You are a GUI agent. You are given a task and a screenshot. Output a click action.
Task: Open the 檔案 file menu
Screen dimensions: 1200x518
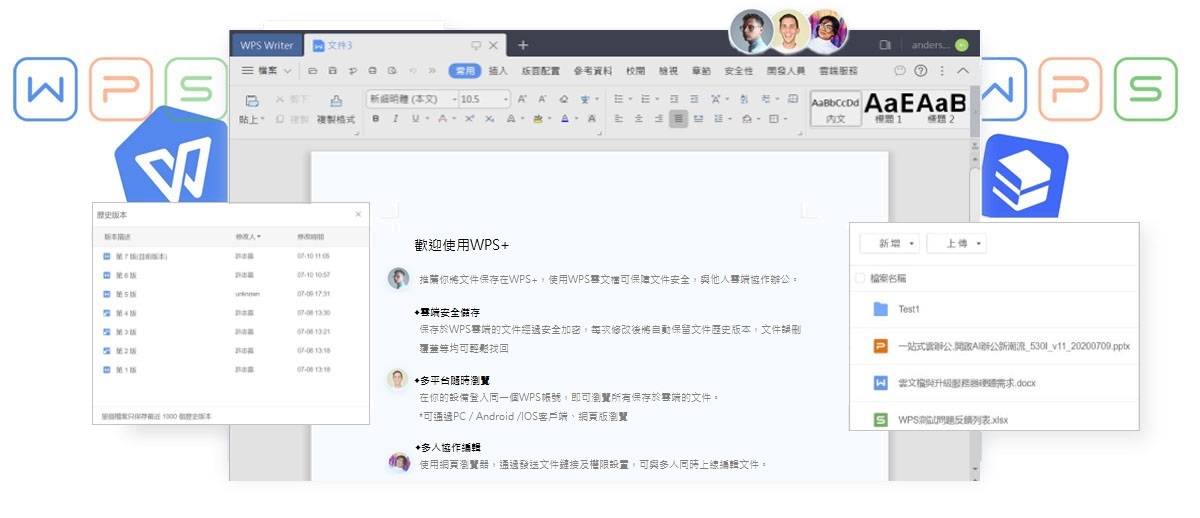click(266, 71)
